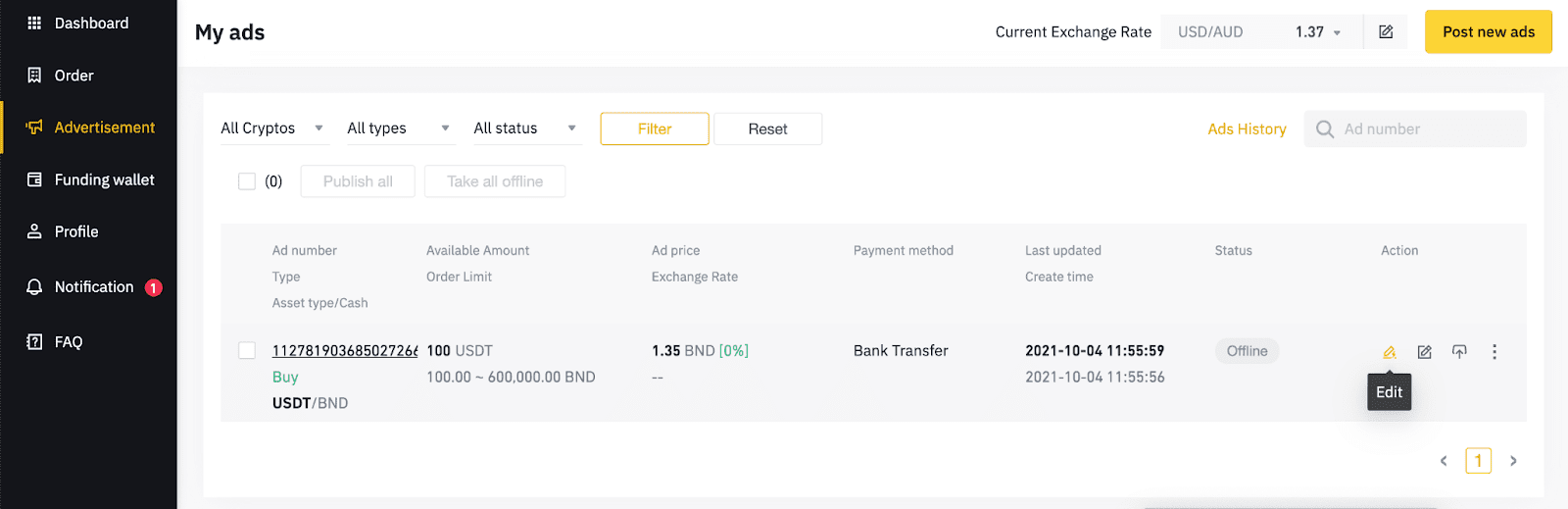Open the All status dropdown
Viewport: 1568px width, 509px height.
pos(526,128)
